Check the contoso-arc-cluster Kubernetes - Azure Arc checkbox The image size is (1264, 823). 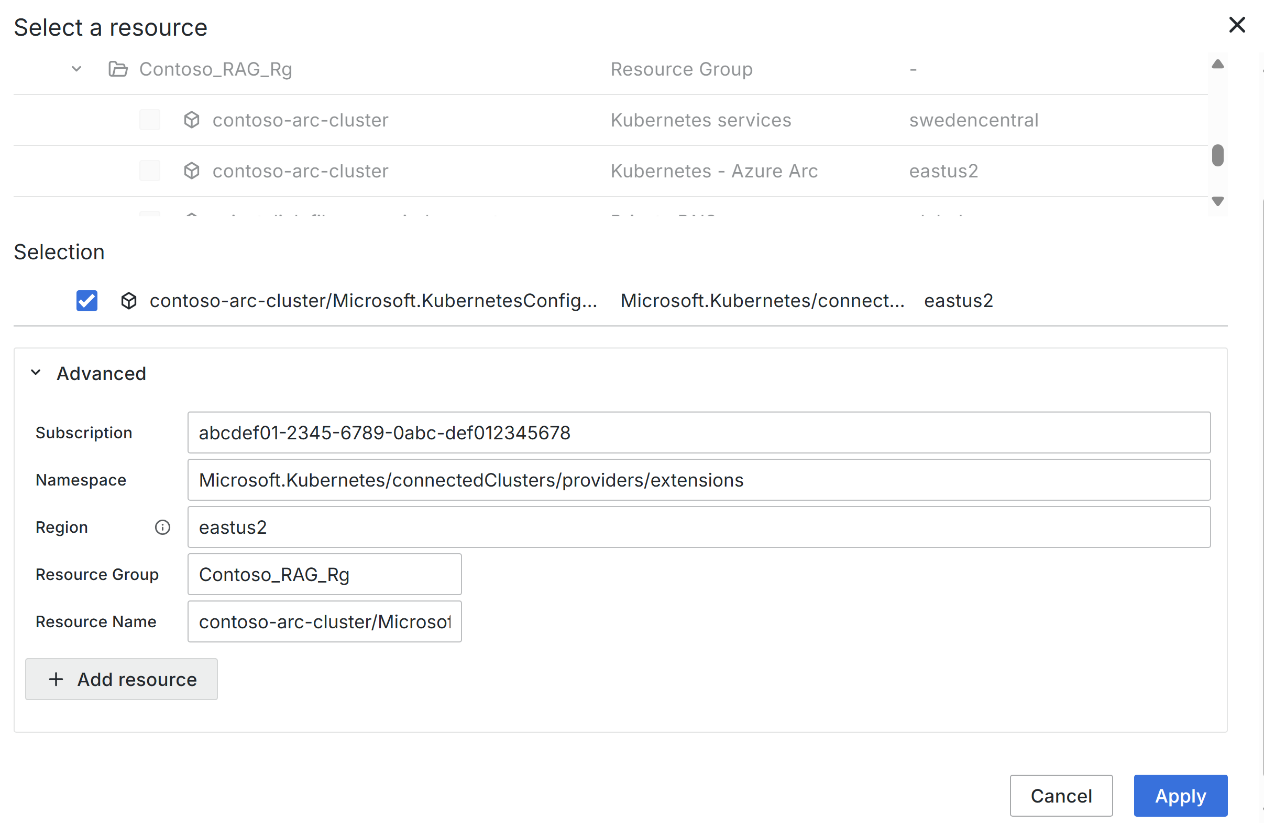[149, 171]
